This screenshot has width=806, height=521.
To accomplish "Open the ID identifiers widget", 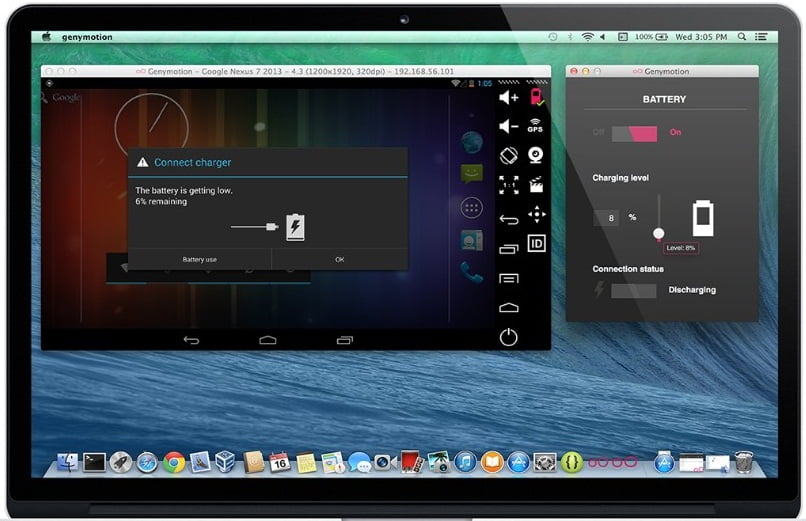I will [536, 244].
